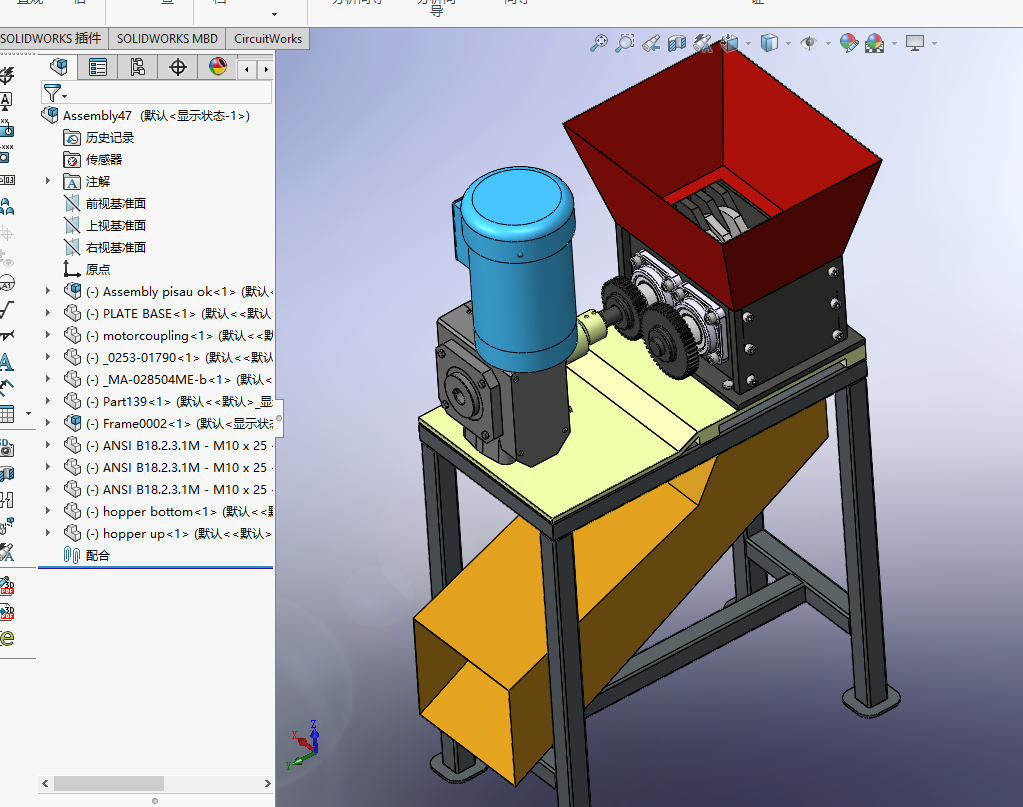
Task: Open the Section View tool
Action: [676, 44]
